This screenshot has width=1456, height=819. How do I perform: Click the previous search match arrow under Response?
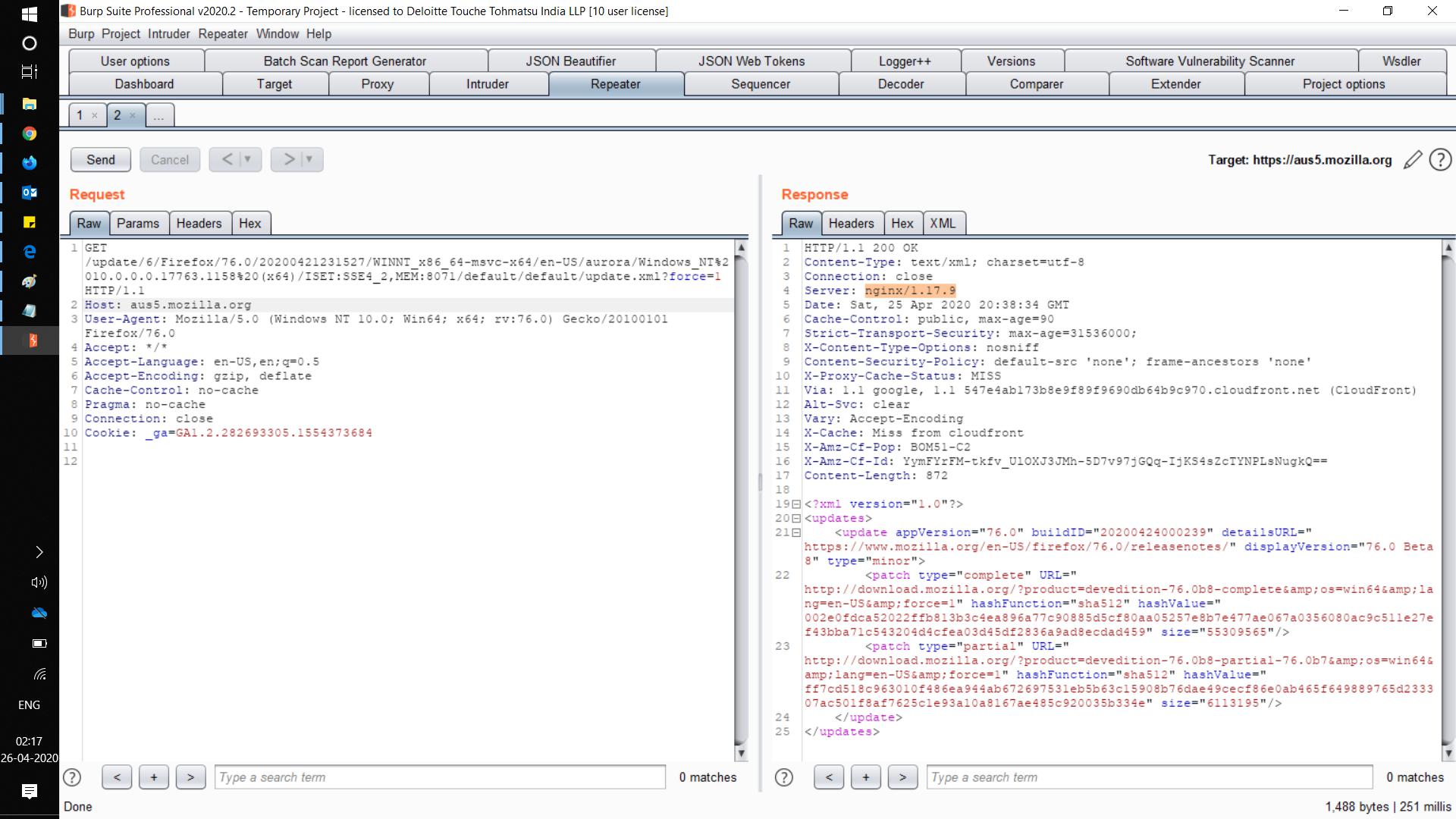(x=829, y=777)
